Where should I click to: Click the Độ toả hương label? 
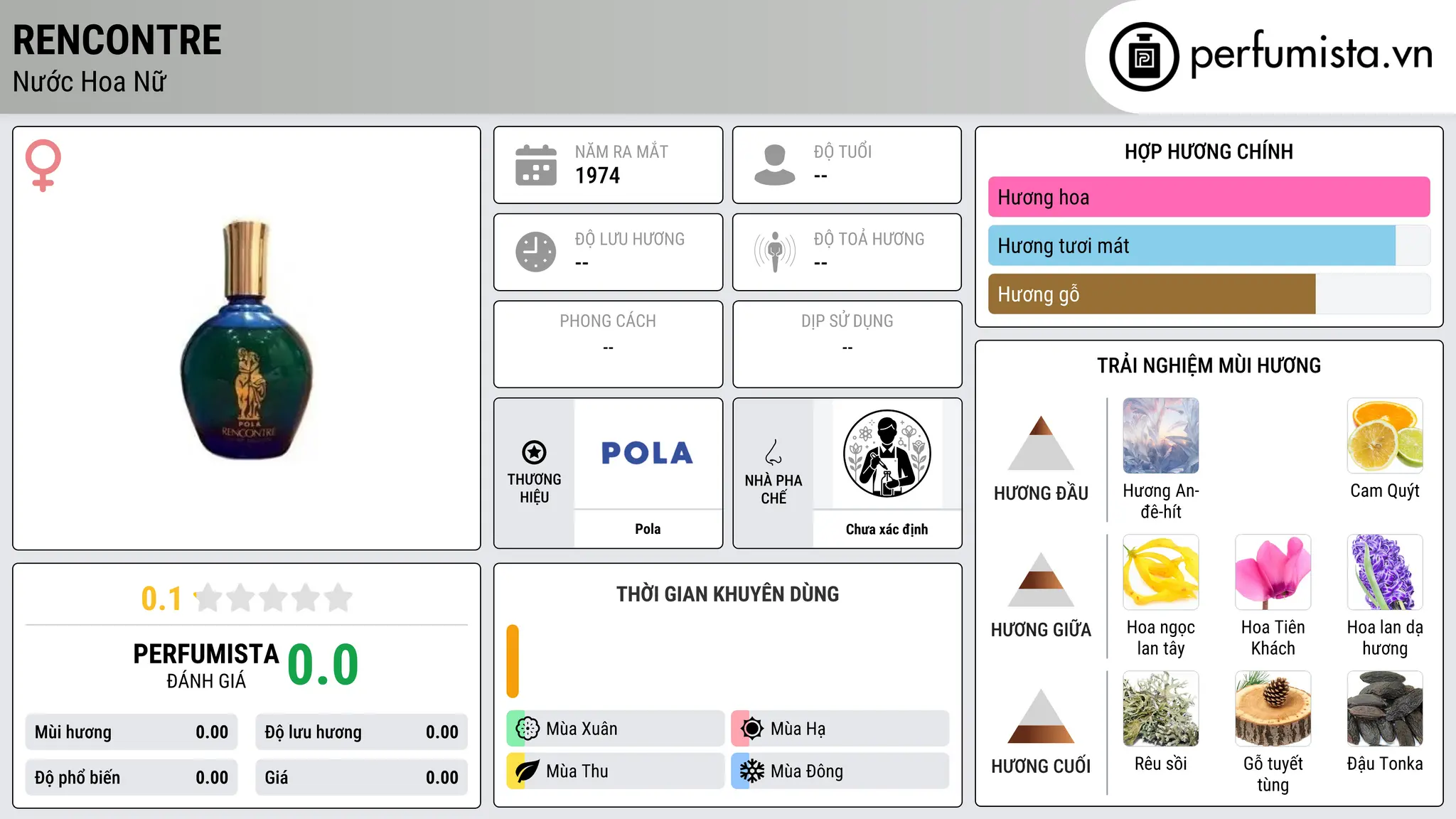coord(869,239)
